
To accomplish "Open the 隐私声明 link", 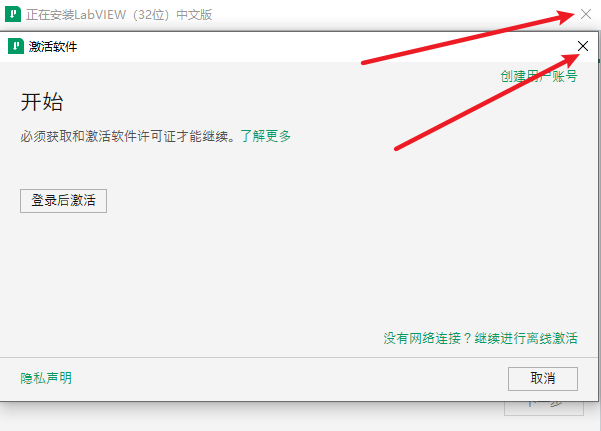I will (x=46, y=378).
